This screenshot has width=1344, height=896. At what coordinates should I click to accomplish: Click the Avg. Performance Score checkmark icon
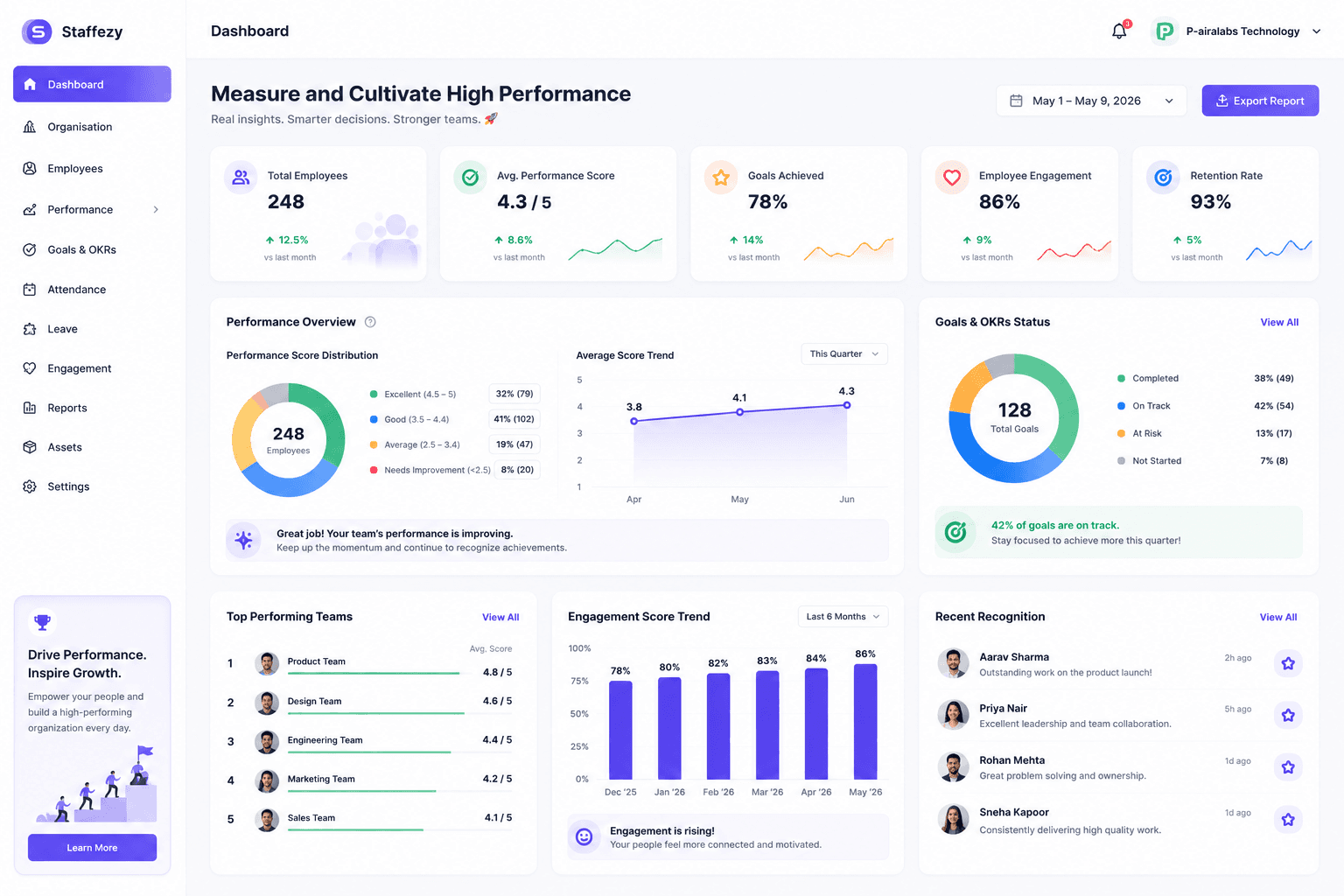(470, 178)
